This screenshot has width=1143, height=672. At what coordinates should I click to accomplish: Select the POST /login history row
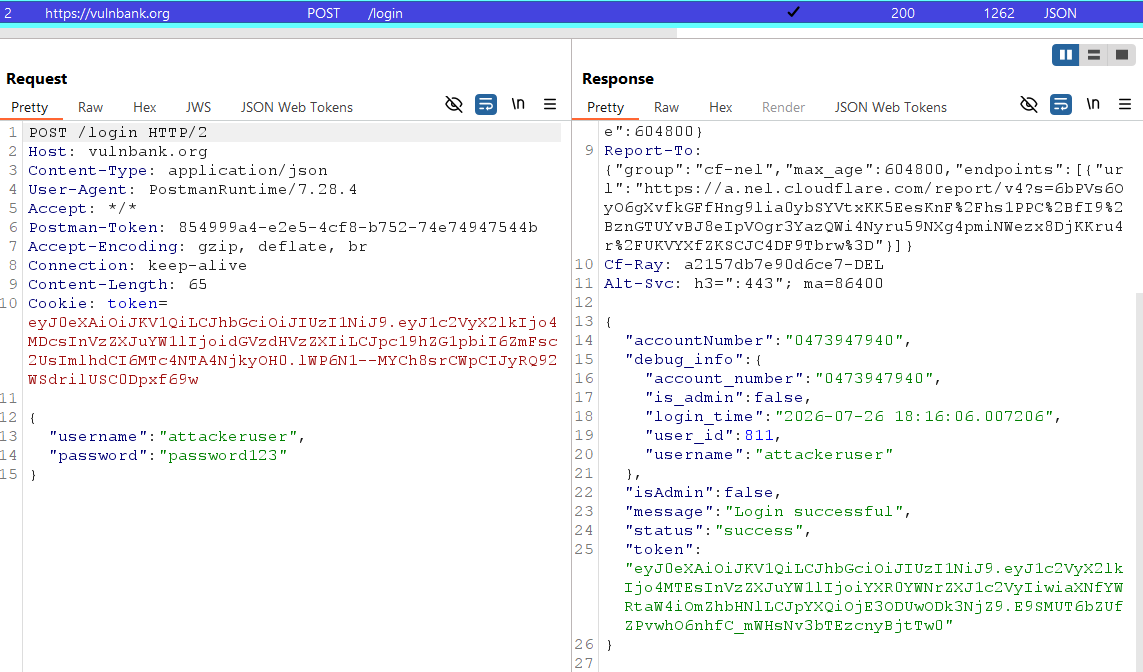tap(572, 12)
